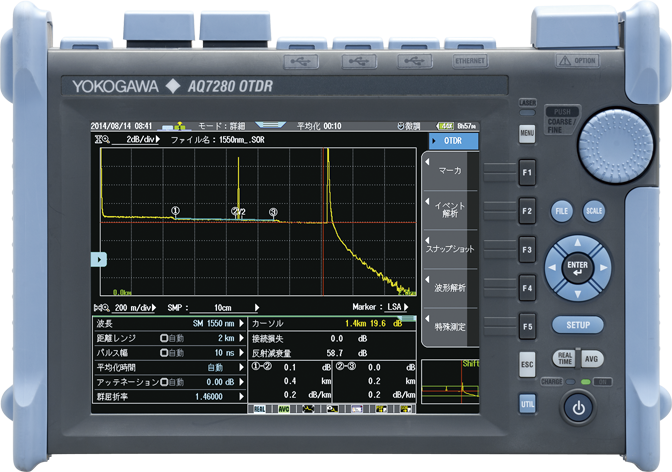This screenshot has width=672, height=472.
Task: Open the イベント解析 soft menu
Action: tap(450, 210)
